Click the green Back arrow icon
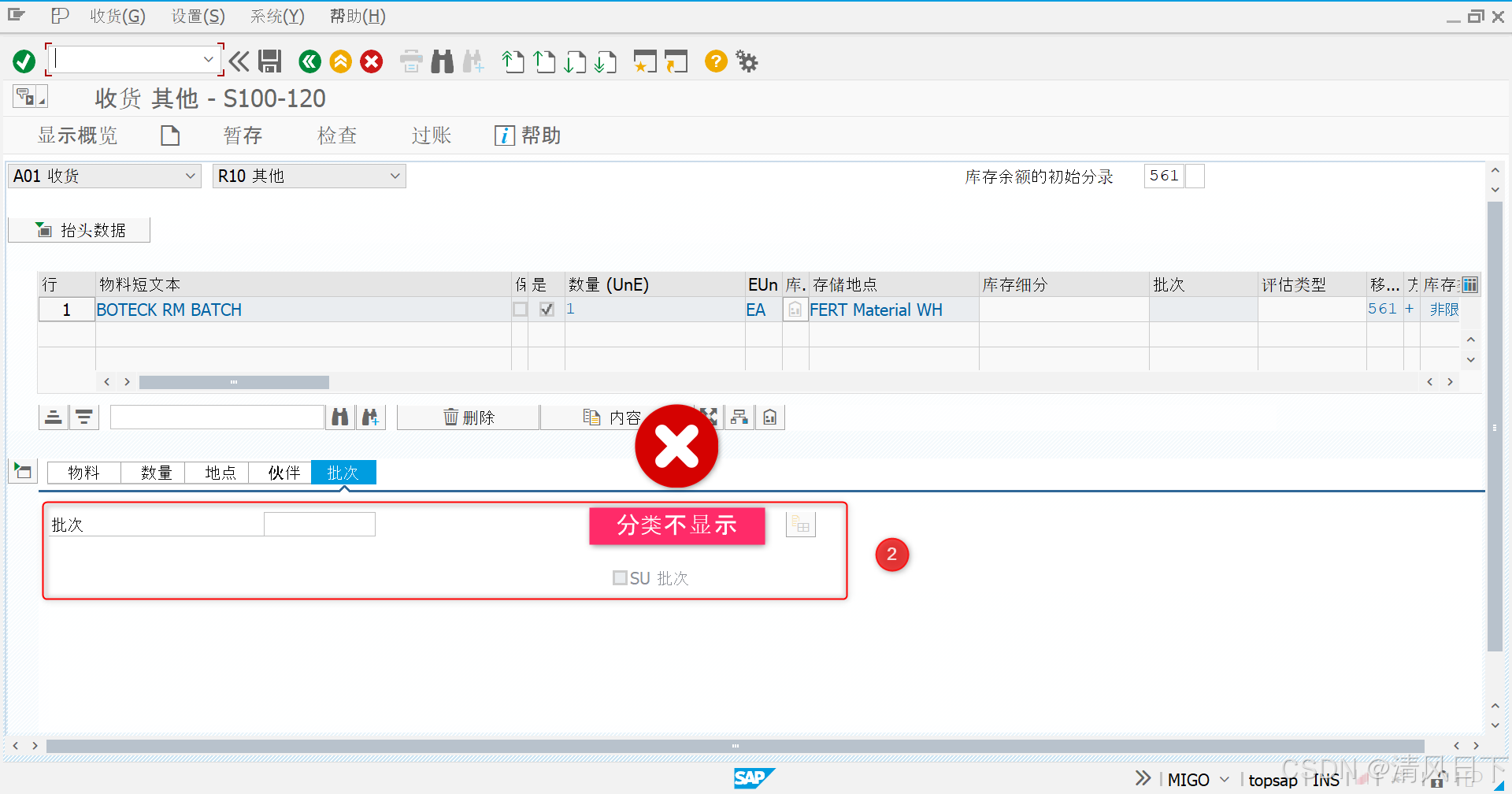This screenshot has height=794, width=1512. pyautogui.click(x=309, y=61)
